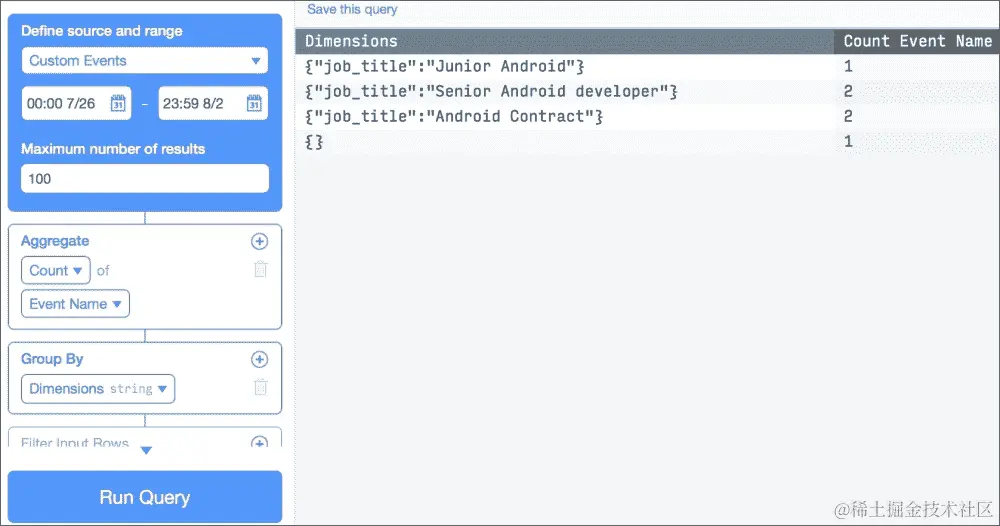Select the Senior Android developer result row
This screenshot has width=1000, height=526.
[647, 91]
